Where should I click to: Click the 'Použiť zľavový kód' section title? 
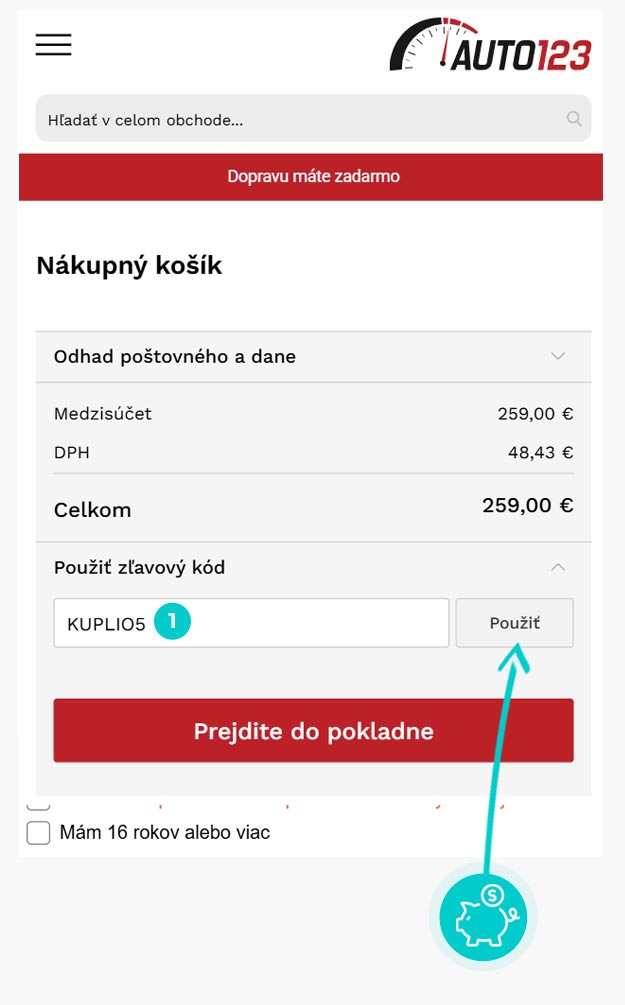click(139, 567)
